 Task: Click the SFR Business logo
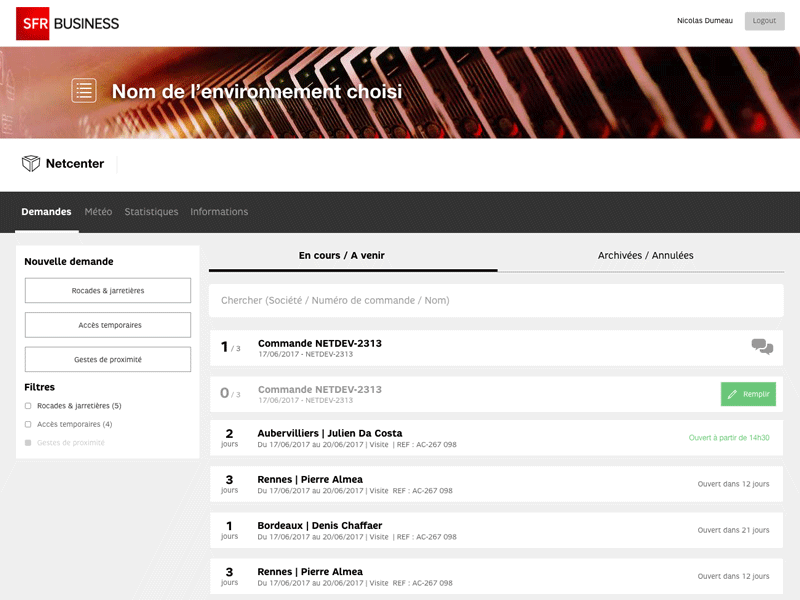(x=66, y=23)
